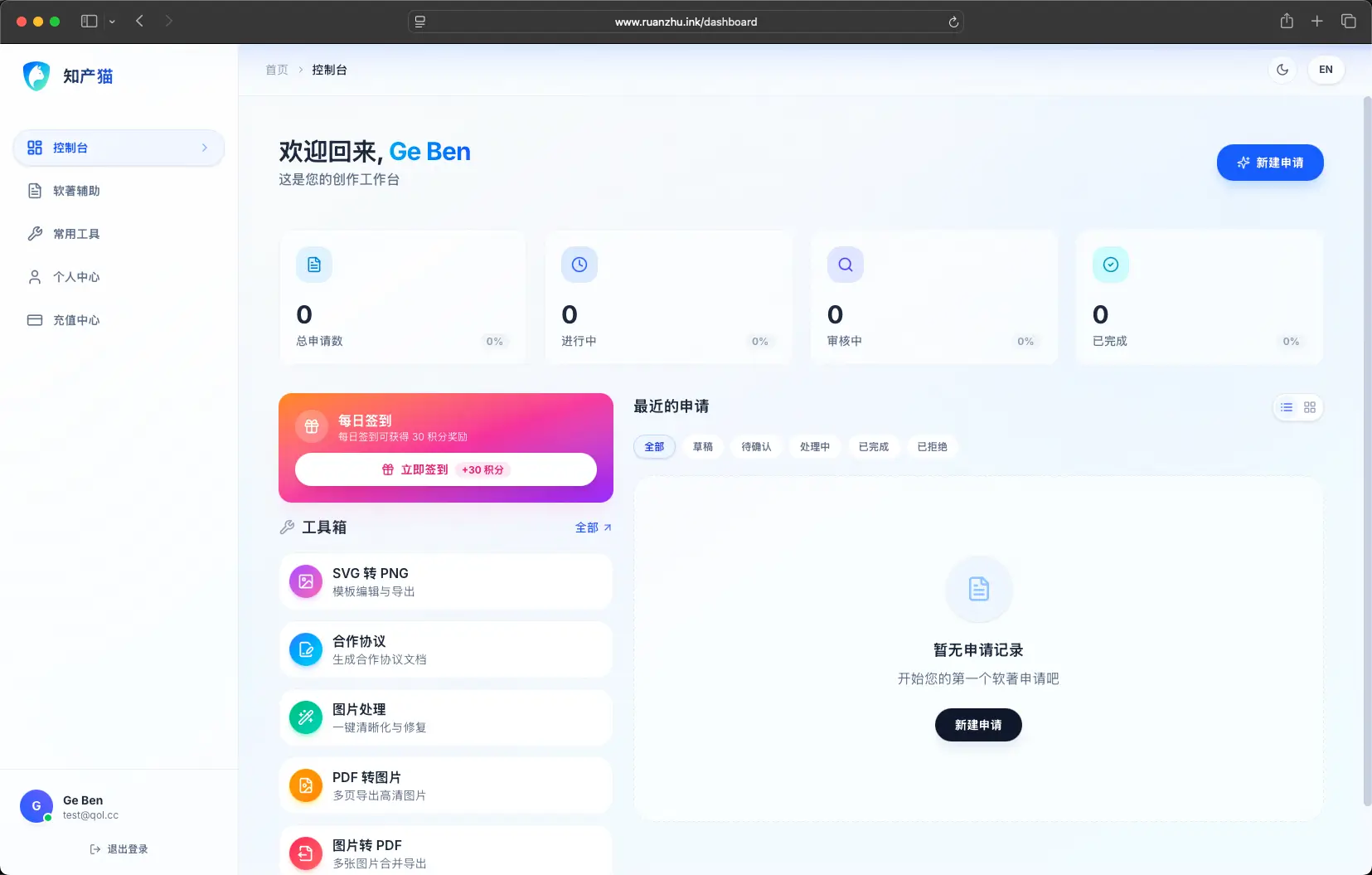The height and width of the screenshot is (875, 1372).
Task: Open the PDF 转图片 tool icon
Action: (306, 785)
